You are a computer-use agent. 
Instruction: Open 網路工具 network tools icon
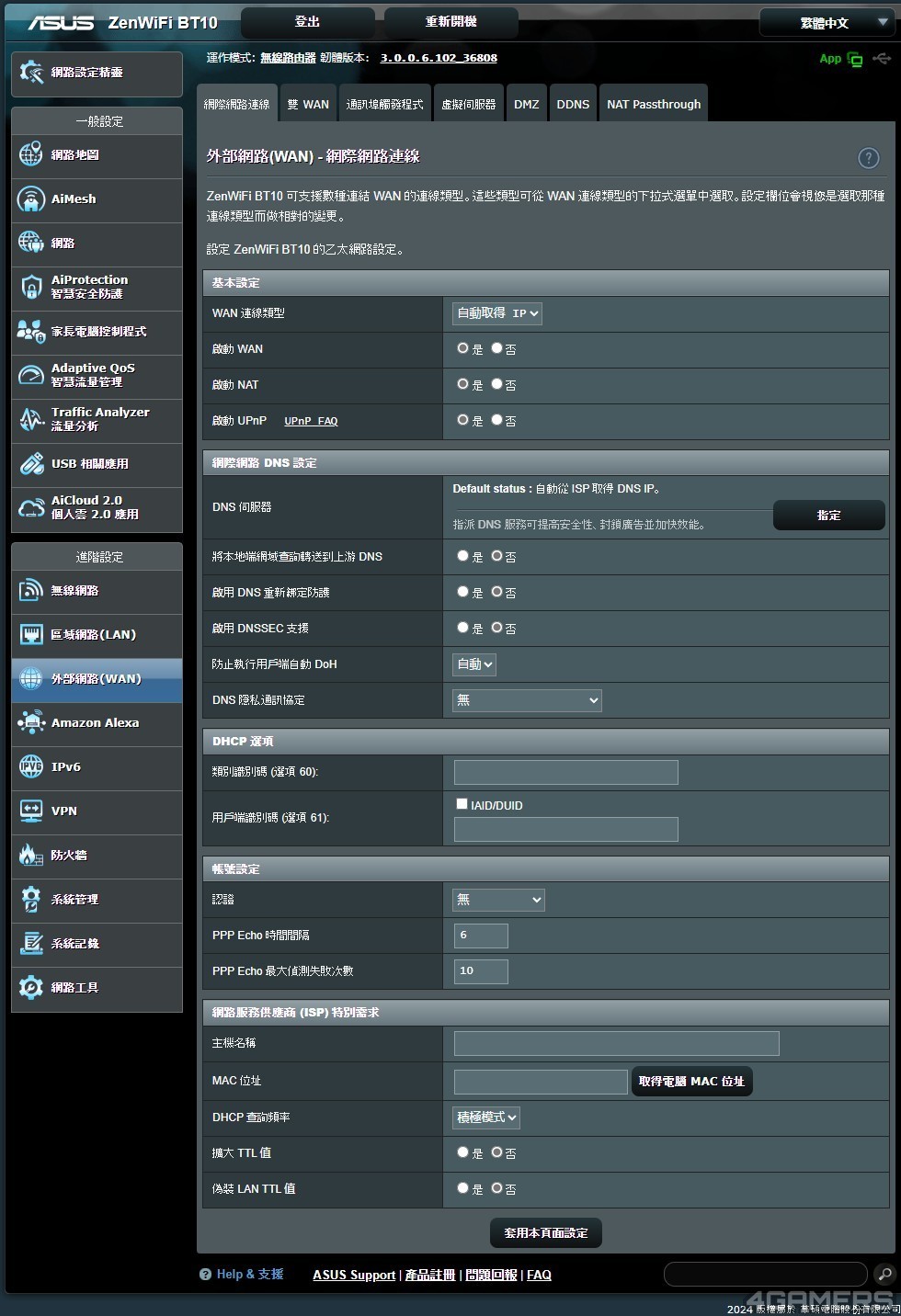[x=31, y=987]
